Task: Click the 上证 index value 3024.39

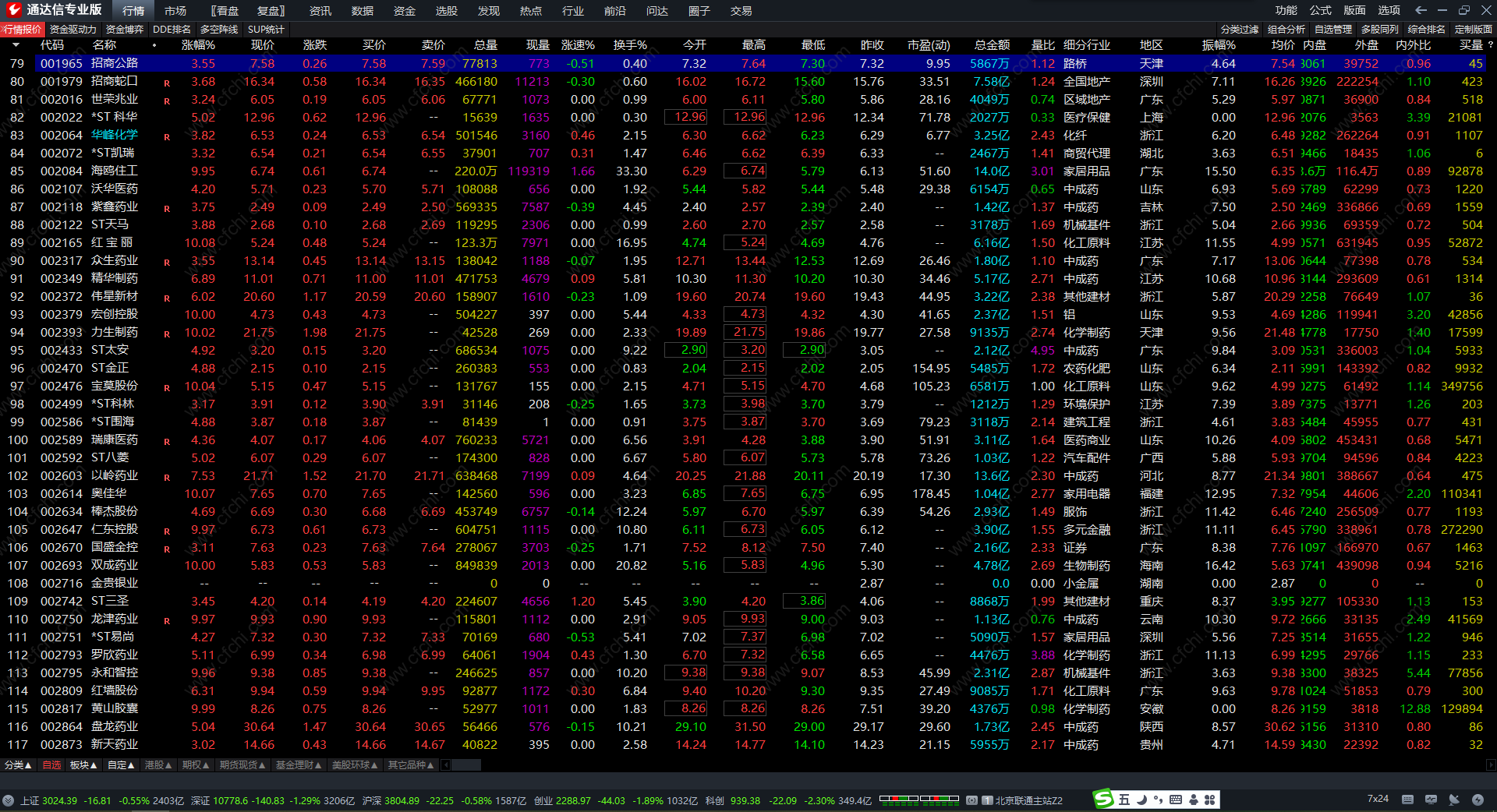Action: click(x=59, y=800)
